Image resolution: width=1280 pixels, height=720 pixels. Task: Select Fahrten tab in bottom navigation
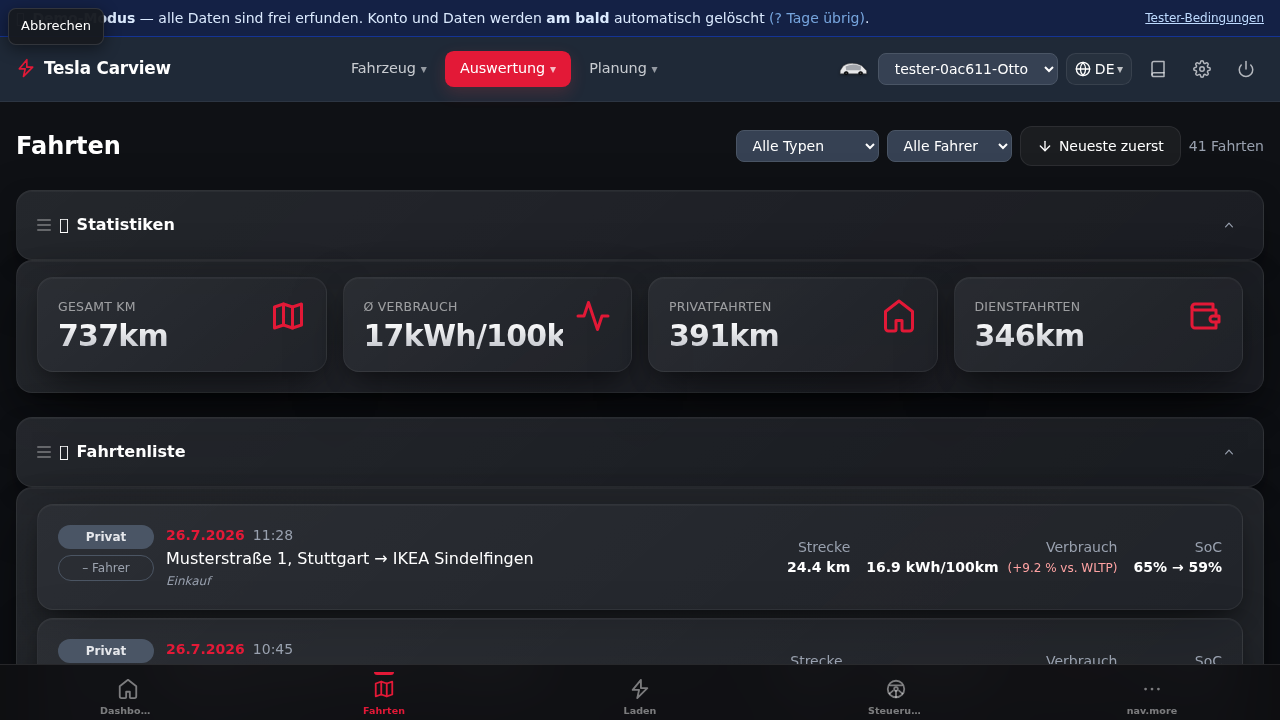click(x=384, y=696)
